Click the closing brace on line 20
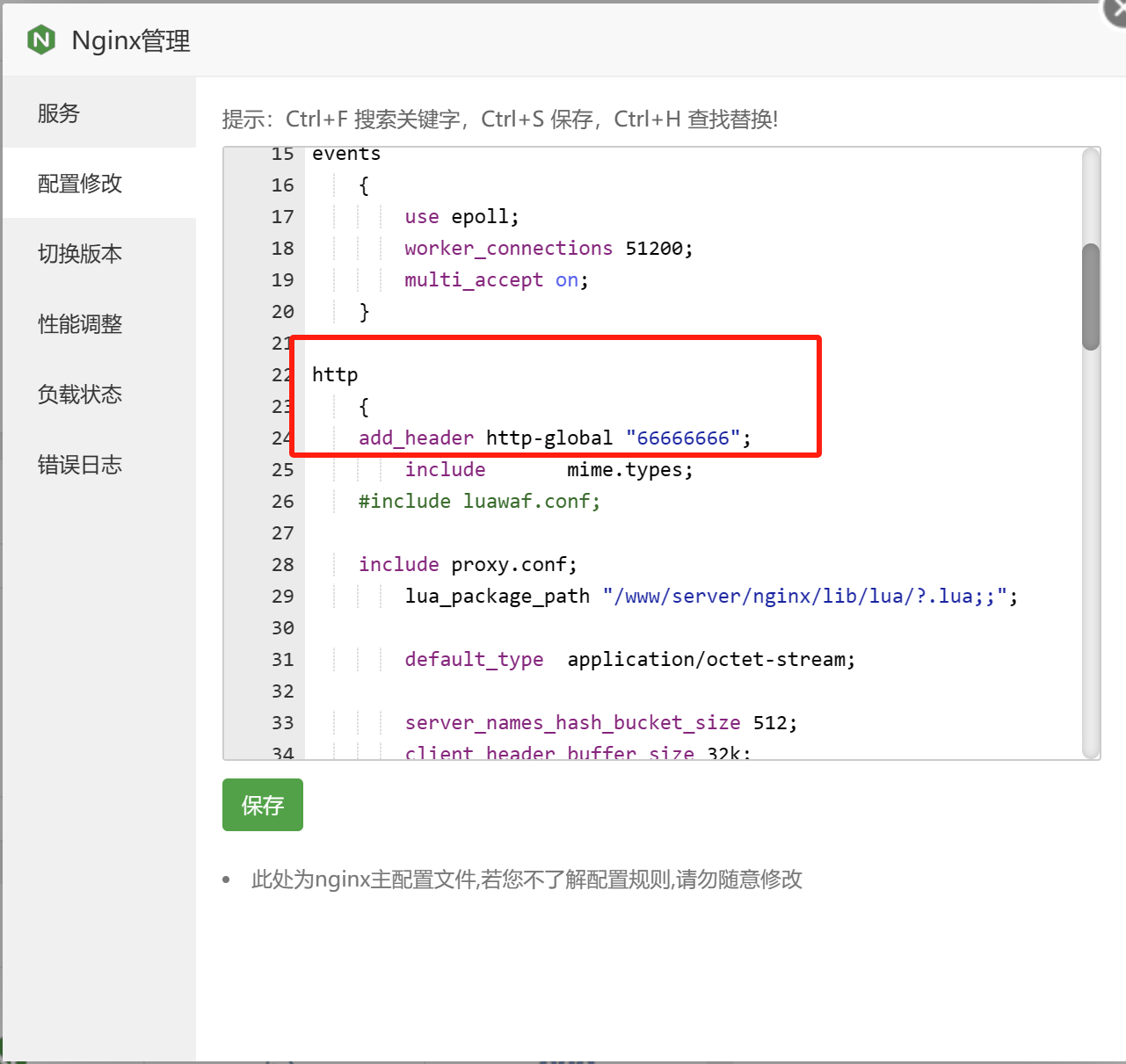This screenshot has height=1064, width=1126. (x=364, y=312)
